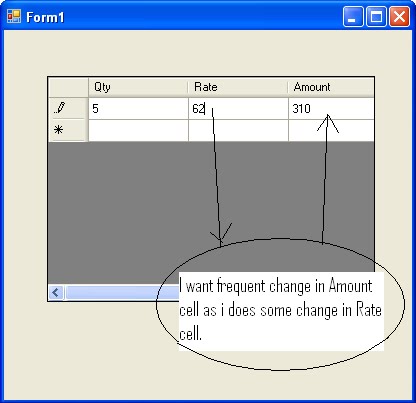Viewport: 416px width, 403px height.
Task: Click the empty Rate cell in new row
Action: point(238,130)
